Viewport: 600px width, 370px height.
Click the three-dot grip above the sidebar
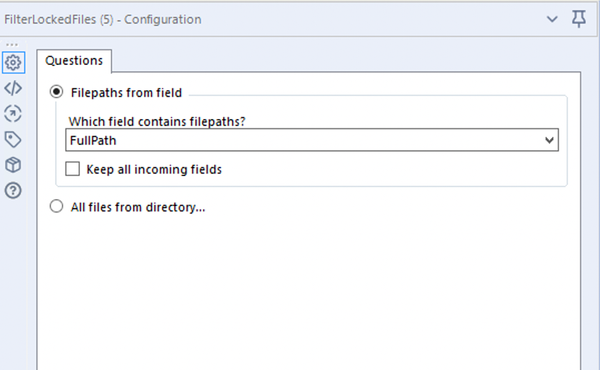tap(12, 45)
